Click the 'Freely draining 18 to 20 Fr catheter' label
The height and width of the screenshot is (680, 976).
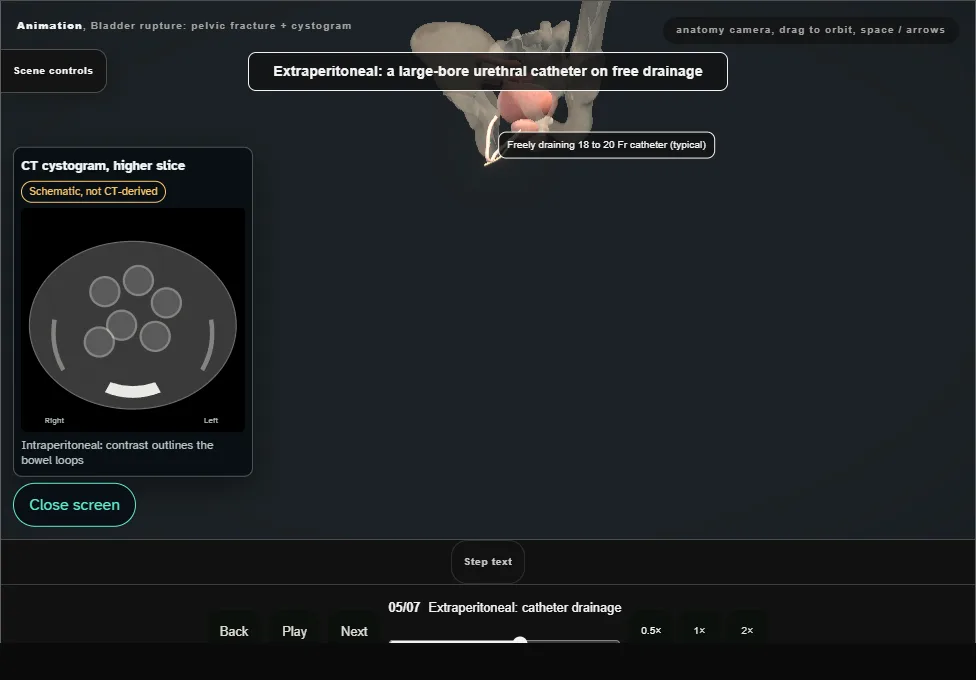606,145
